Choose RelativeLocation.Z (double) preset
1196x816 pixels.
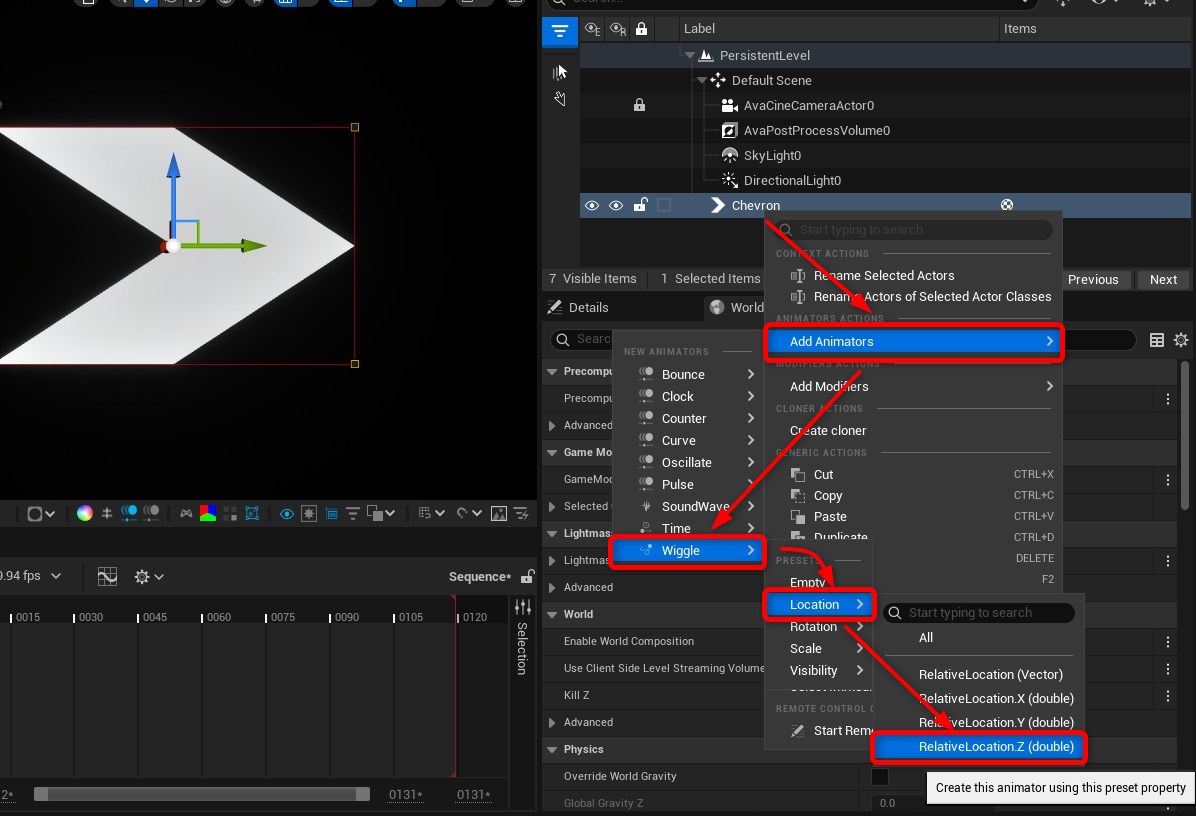[x=979, y=747]
